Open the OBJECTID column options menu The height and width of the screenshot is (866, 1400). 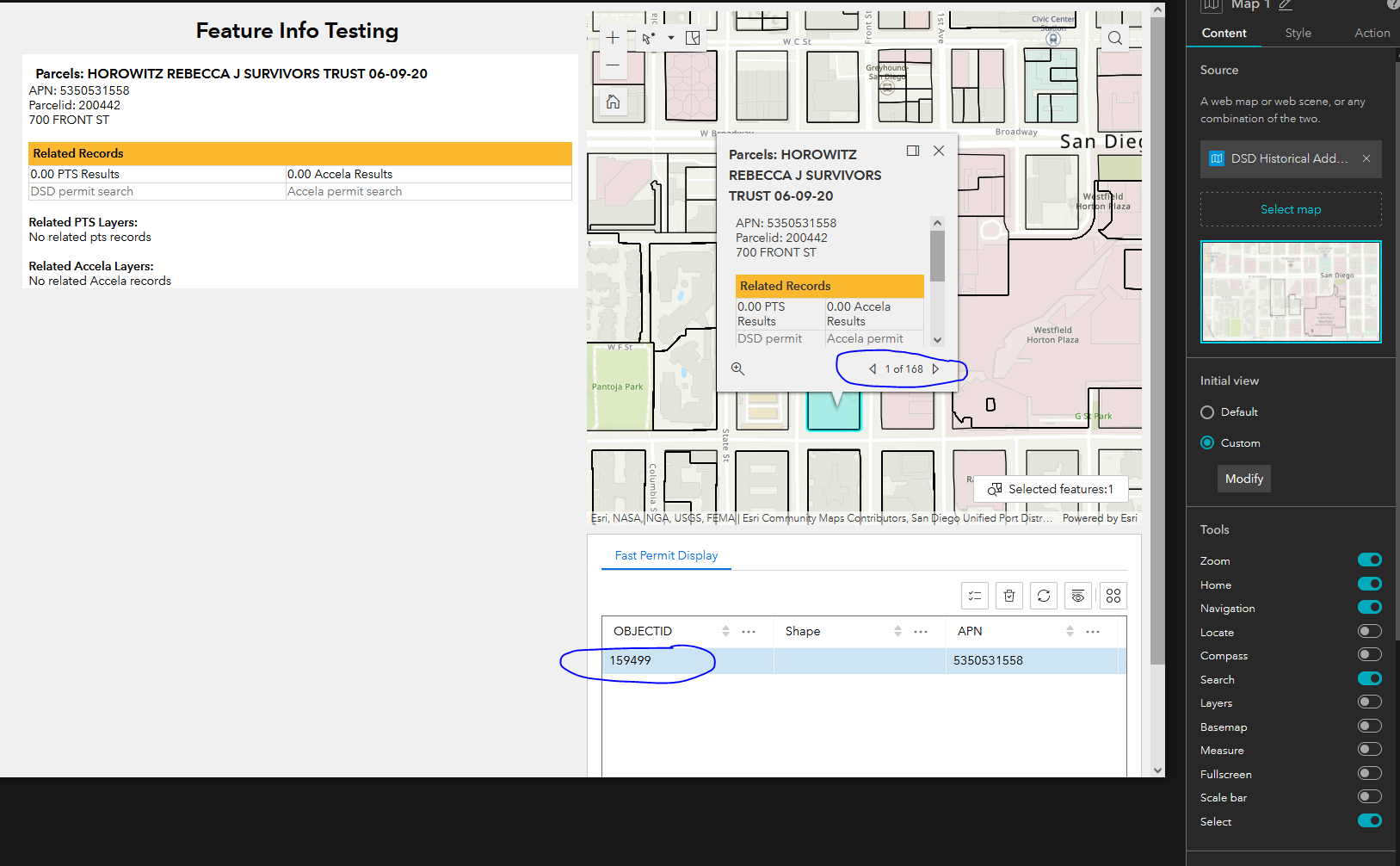(x=748, y=631)
